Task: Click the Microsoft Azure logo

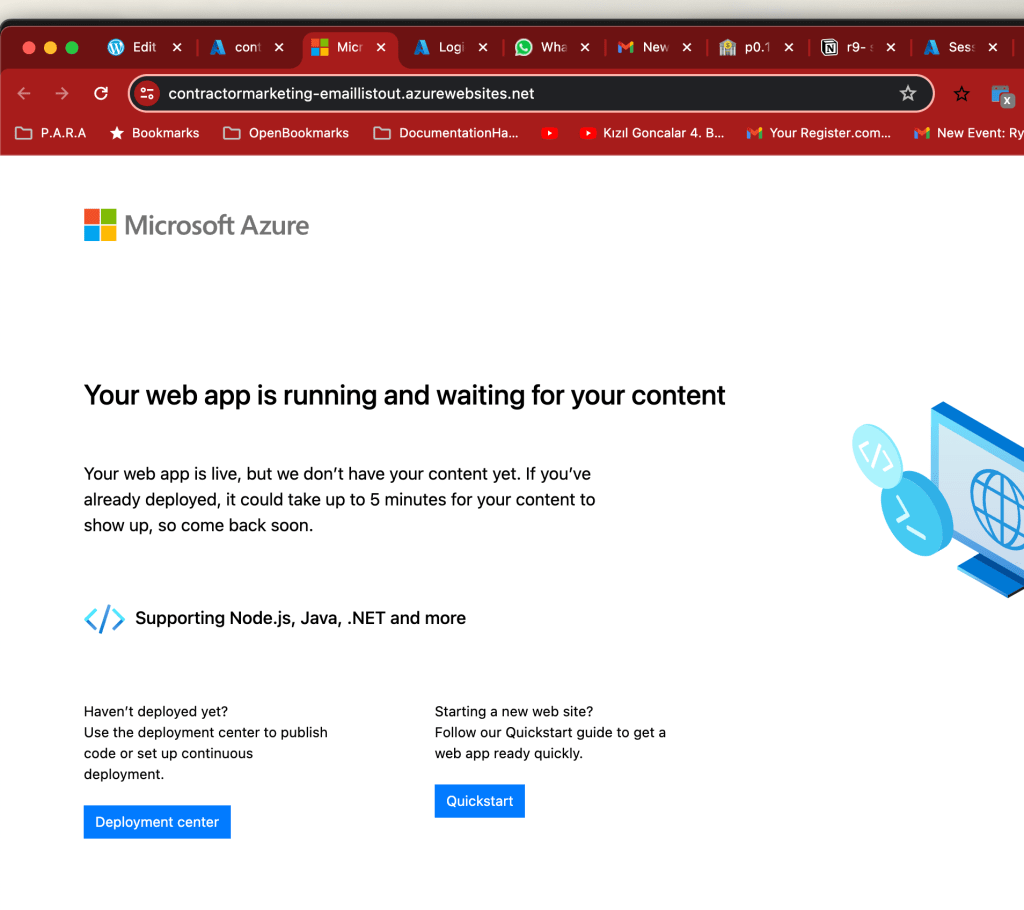Action: 197,225
